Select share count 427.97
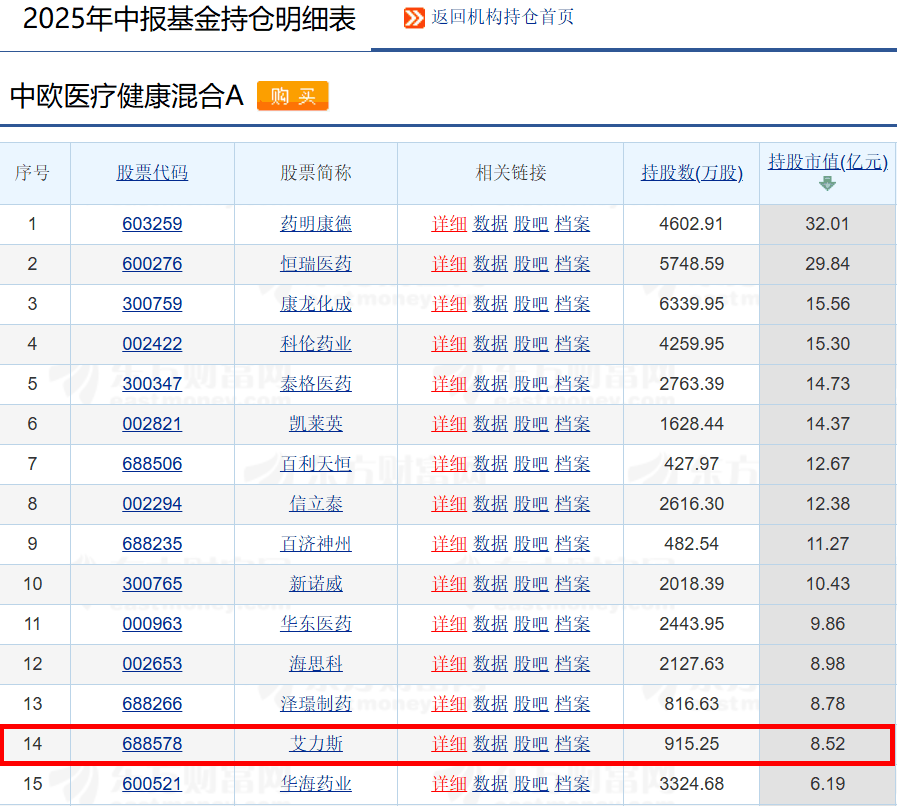The width and height of the screenshot is (897, 806). (692, 464)
